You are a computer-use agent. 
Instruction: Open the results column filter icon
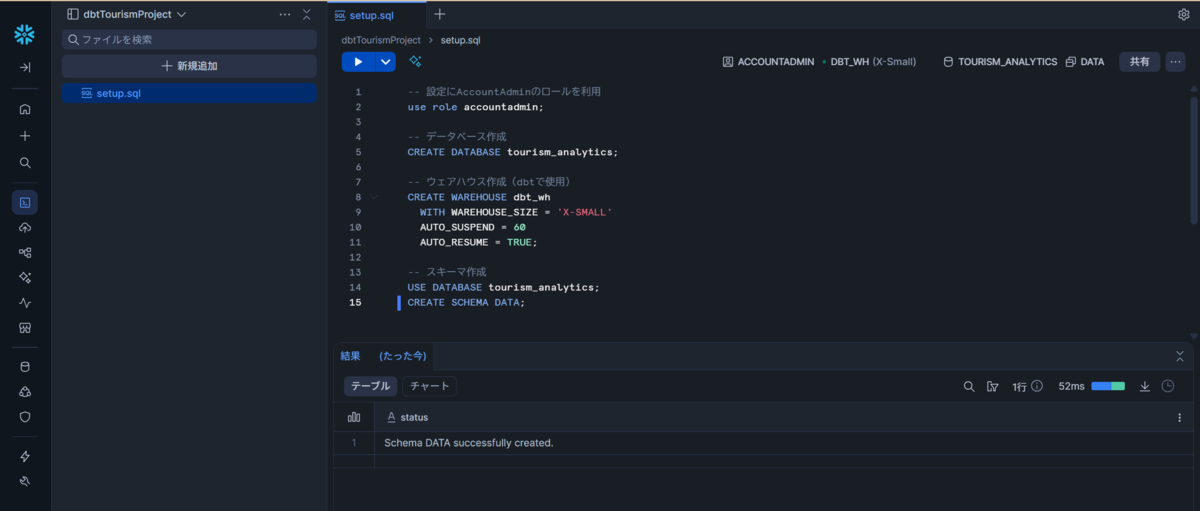[x=992, y=386]
